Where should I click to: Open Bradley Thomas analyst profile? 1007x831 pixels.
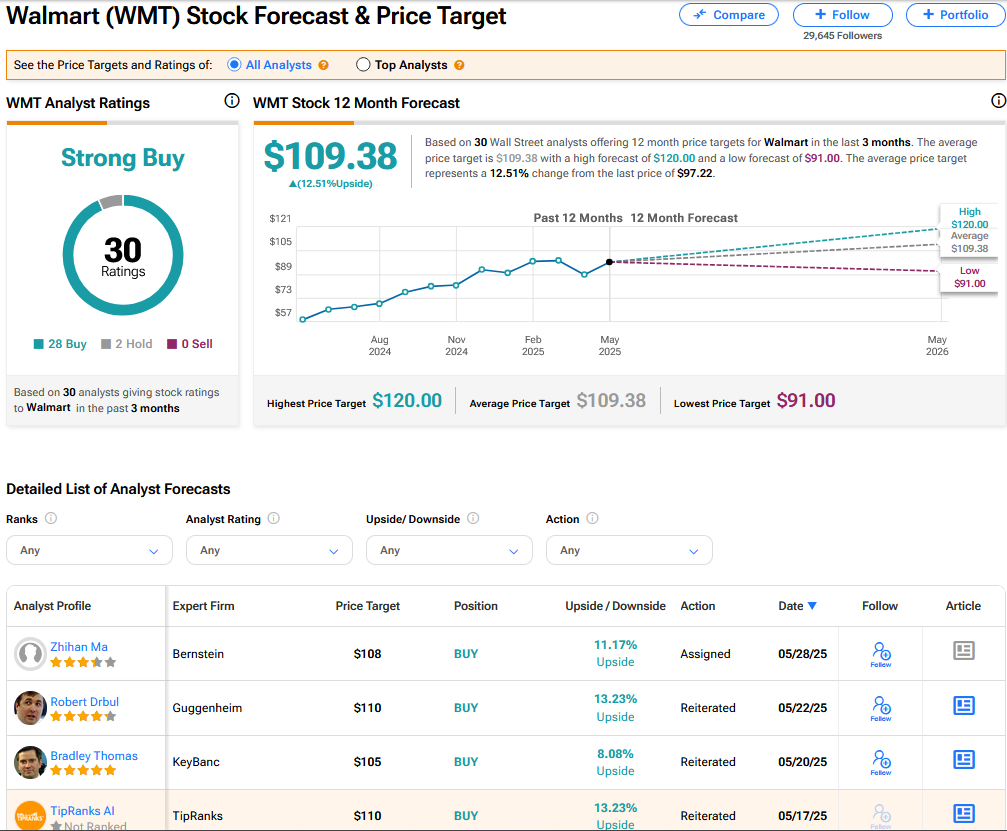[x=94, y=756]
